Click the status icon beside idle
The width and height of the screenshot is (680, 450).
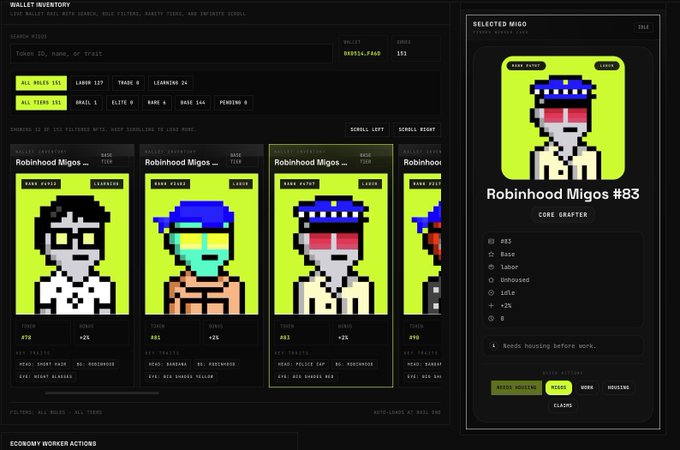tap(491, 293)
